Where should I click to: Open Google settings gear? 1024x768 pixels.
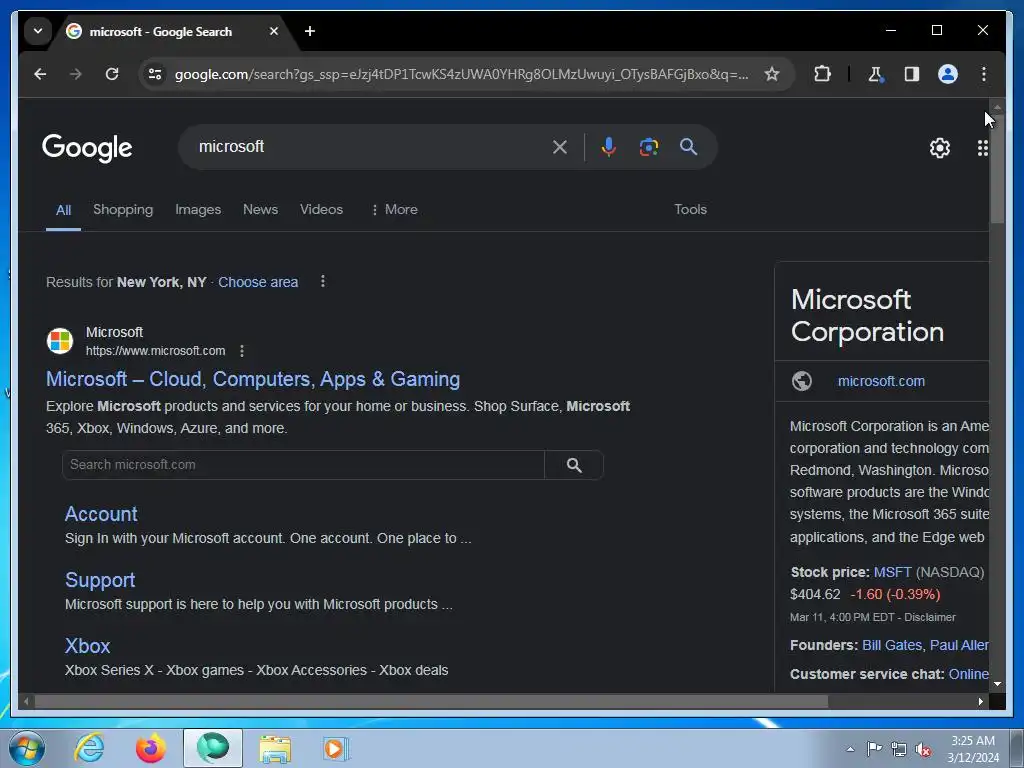[x=940, y=148]
